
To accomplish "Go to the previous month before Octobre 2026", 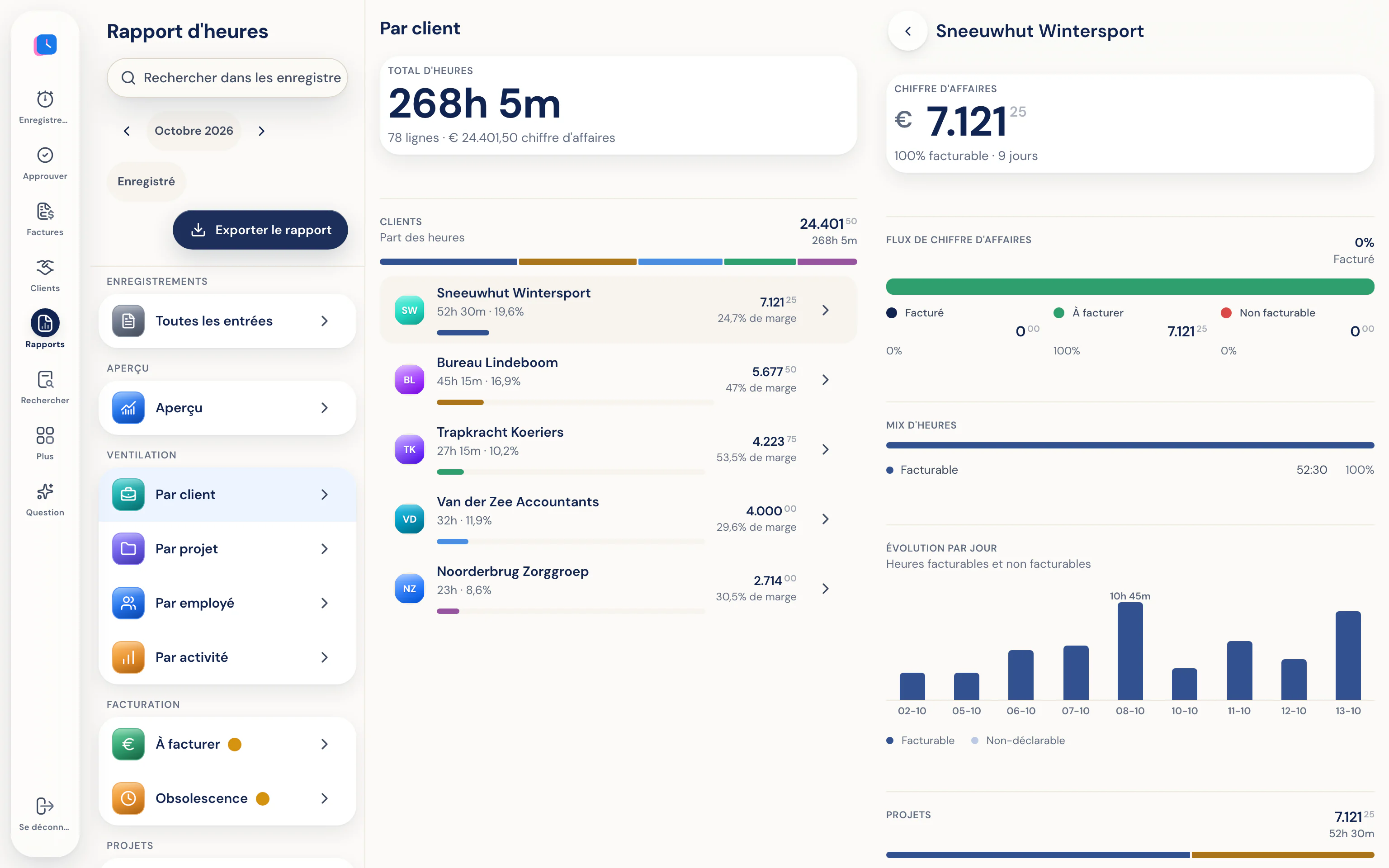I will coord(127,131).
